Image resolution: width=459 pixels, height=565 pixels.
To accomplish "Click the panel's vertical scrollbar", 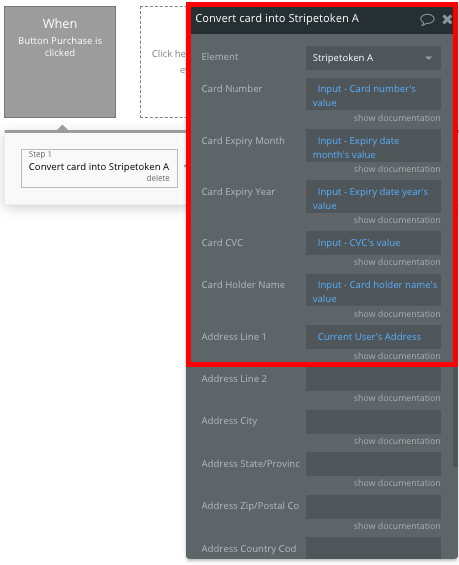I will tap(455, 416).
